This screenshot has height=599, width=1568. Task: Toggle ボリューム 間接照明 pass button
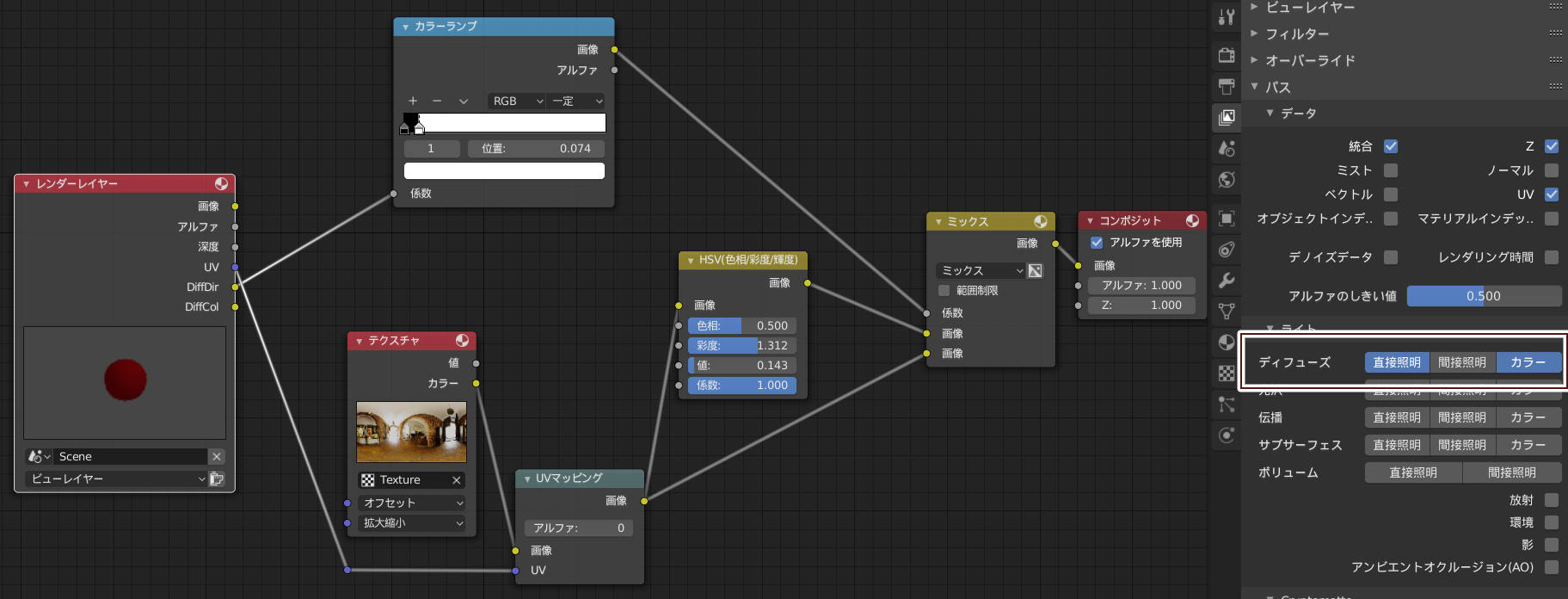(x=1512, y=472)
